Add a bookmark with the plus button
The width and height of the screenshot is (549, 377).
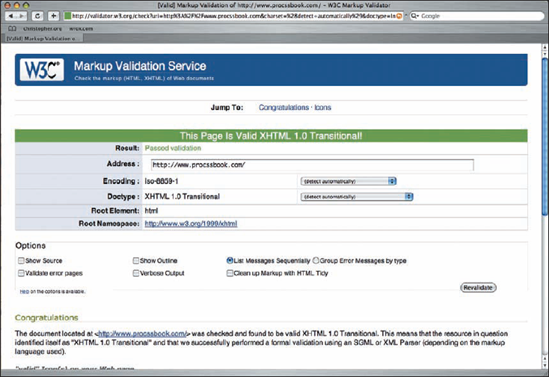tap(53, 16)
